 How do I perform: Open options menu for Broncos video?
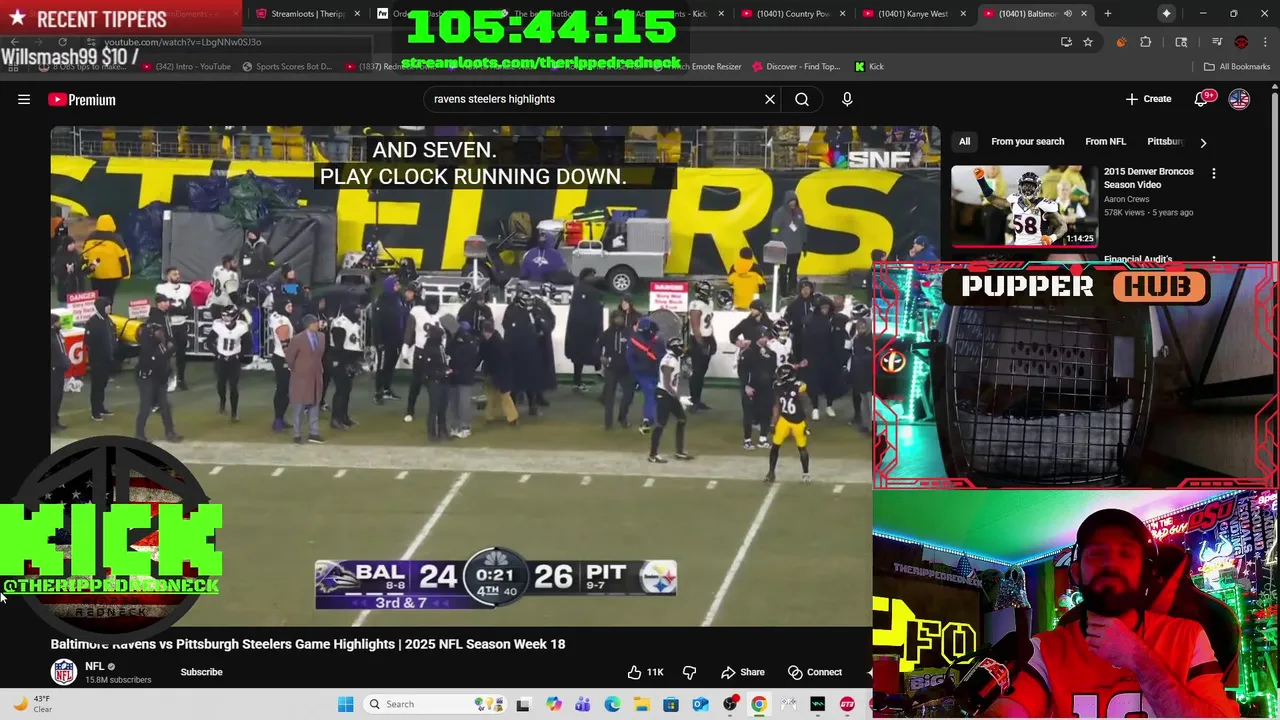coord(1214,173)
